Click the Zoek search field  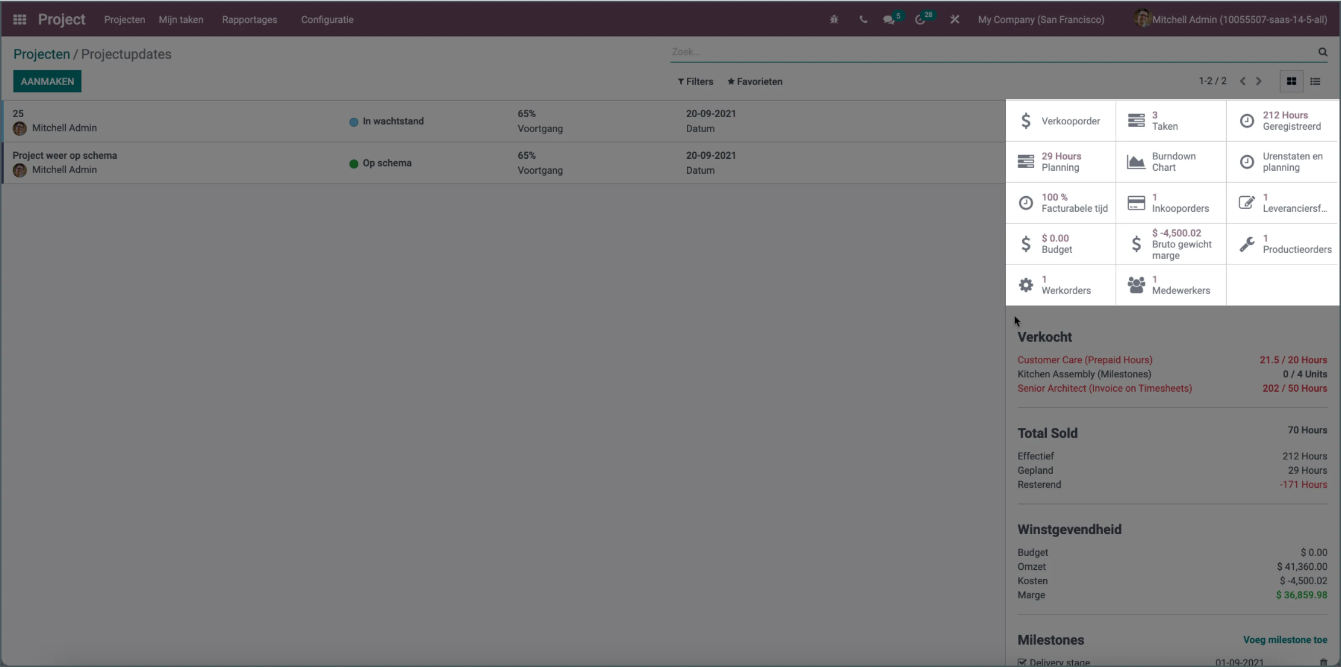pos(990,52)
